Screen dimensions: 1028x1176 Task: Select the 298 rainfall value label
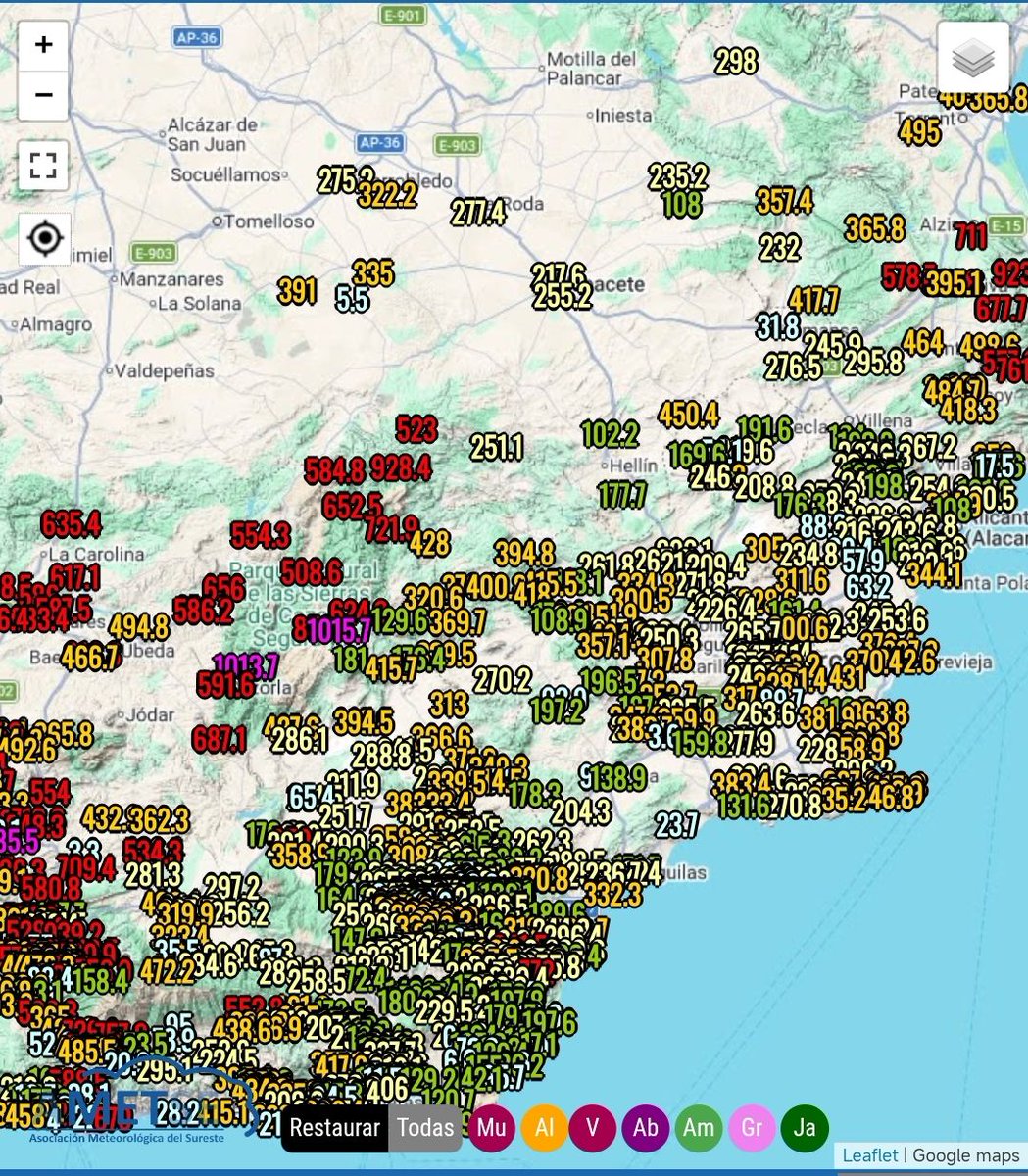click(x=736, y=62)
